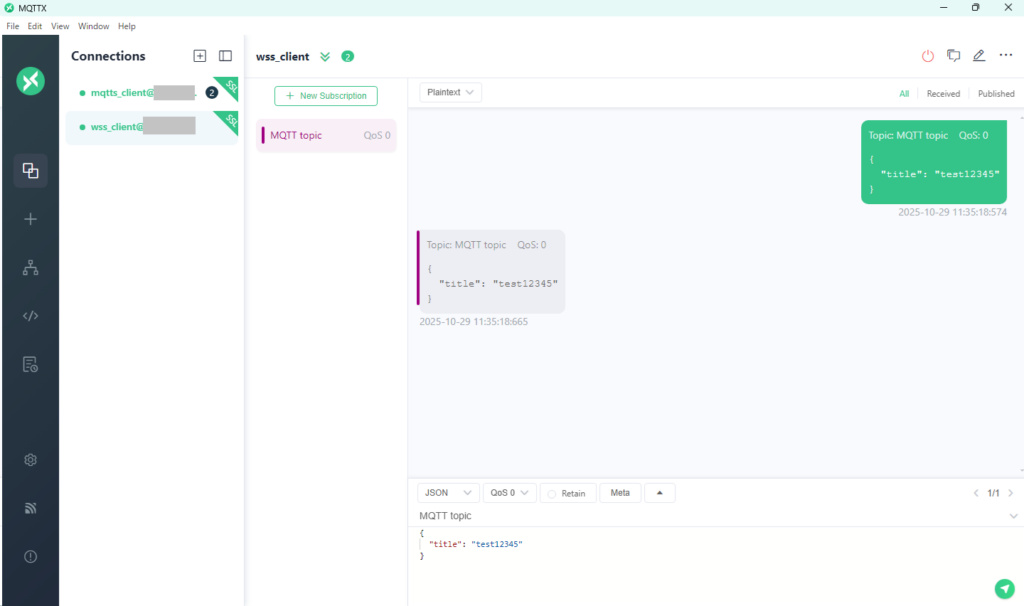1024x606 pixels.
Task: Open the new connection plus icon in sidebar
Action: [30, 219]
